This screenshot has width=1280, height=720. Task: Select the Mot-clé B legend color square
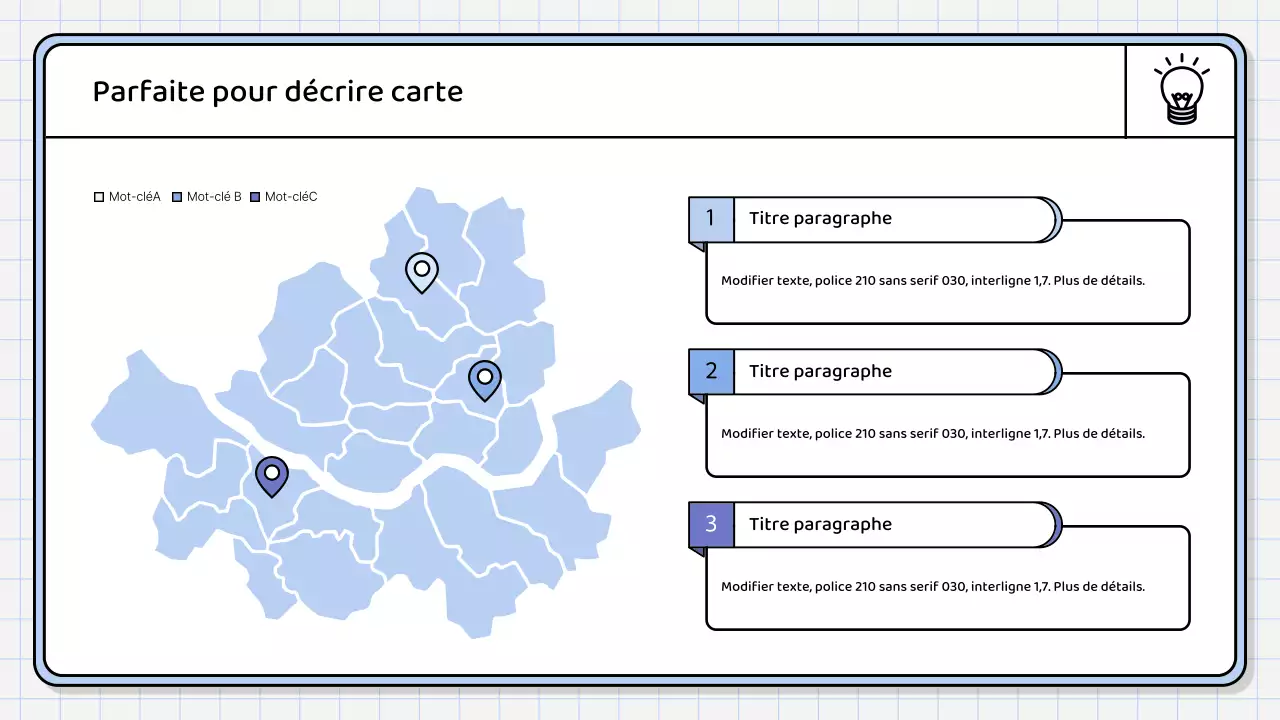177,197
